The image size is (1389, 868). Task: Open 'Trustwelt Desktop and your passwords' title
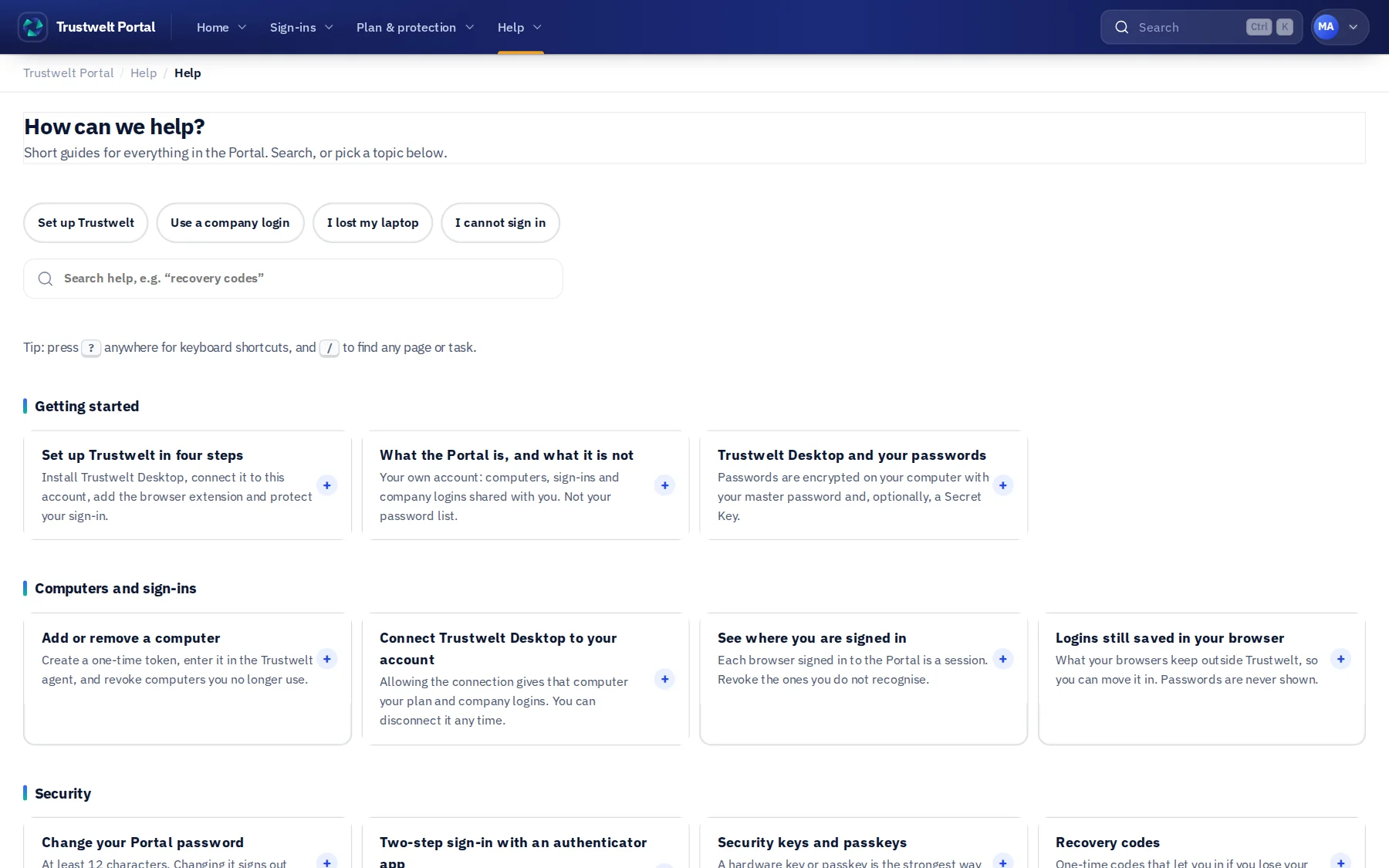click(x=852, y=455)
